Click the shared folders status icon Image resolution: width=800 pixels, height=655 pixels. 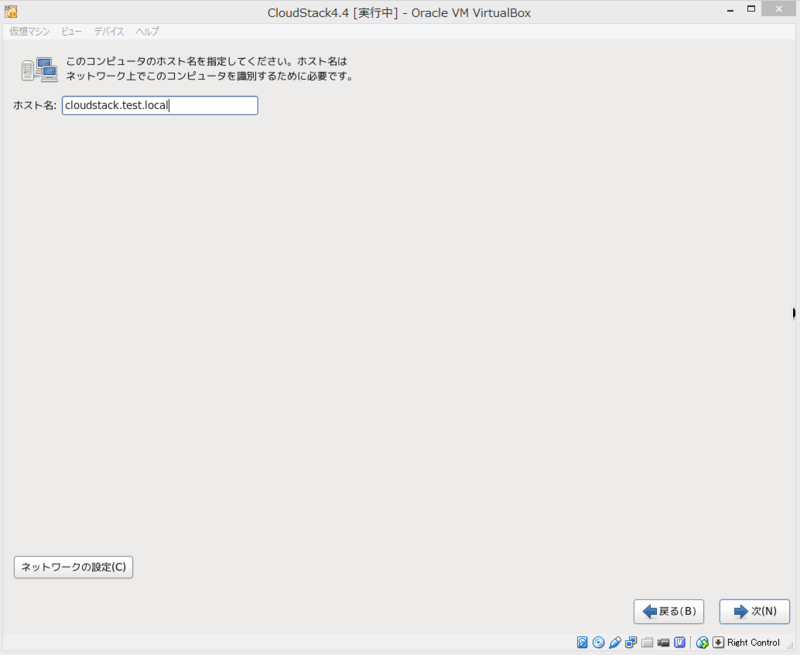coord(645,642)
